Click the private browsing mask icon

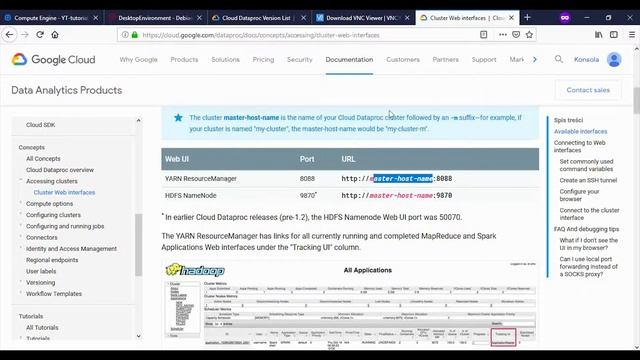(565, 18)
